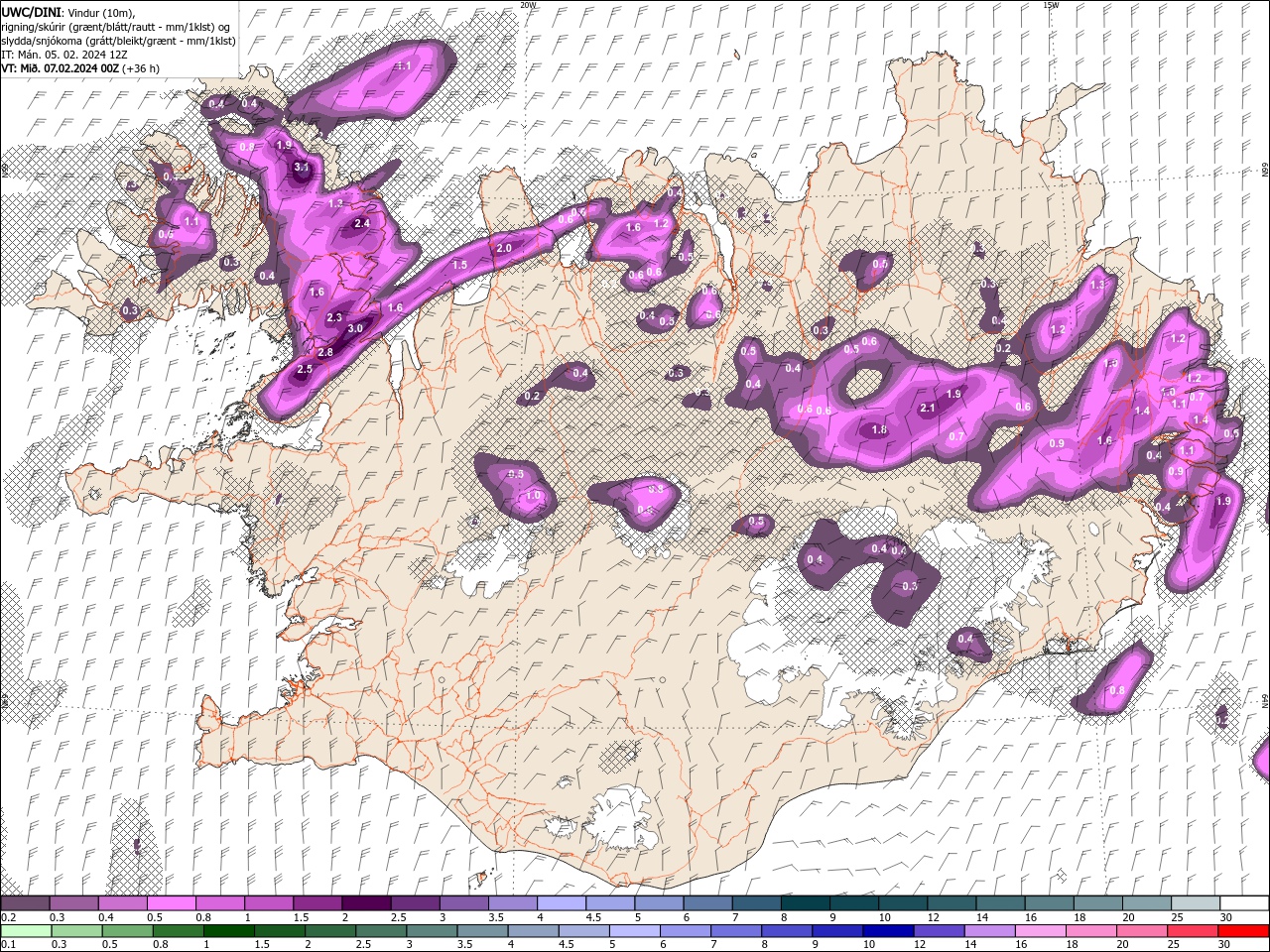Click the 3.0 snowfall value on the map
This screenshot has height=952, width=1270.
355,328
